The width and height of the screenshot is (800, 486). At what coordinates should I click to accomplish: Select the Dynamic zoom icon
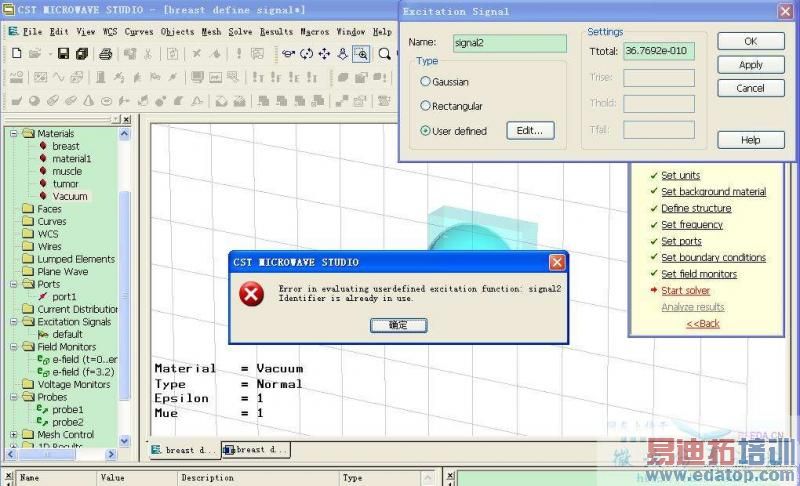343,53
